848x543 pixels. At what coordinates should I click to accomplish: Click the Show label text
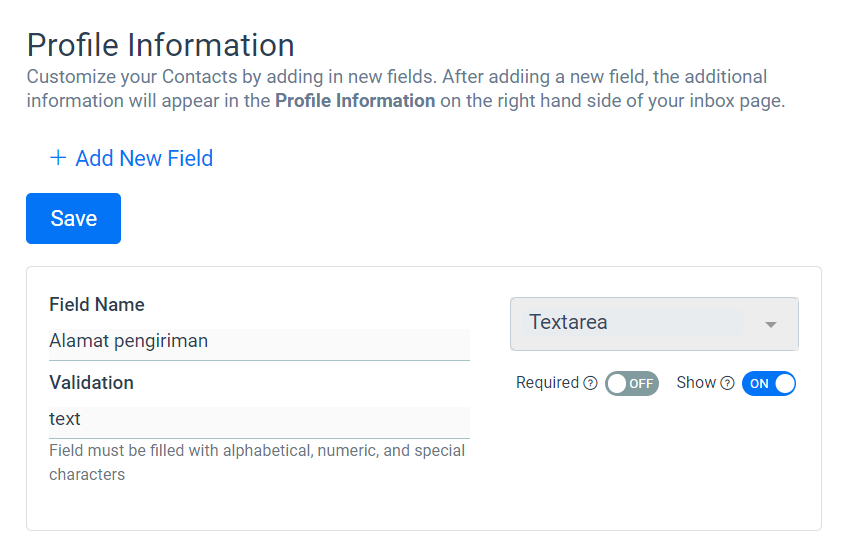coord(696,382)
